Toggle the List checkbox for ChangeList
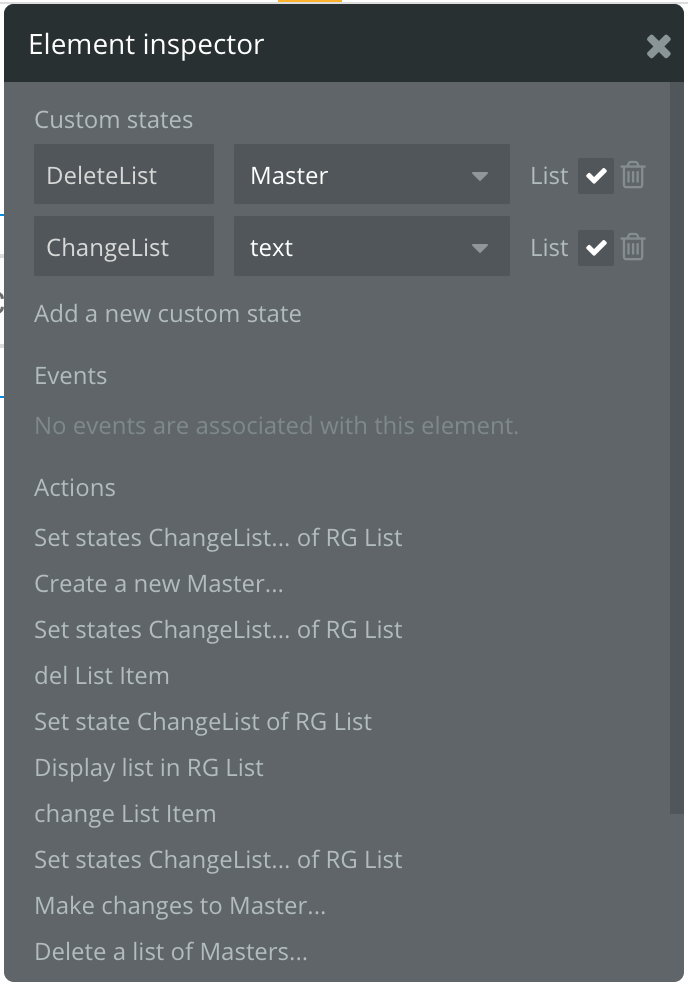This screenshot has height=988, width=688. coord(596,248)
